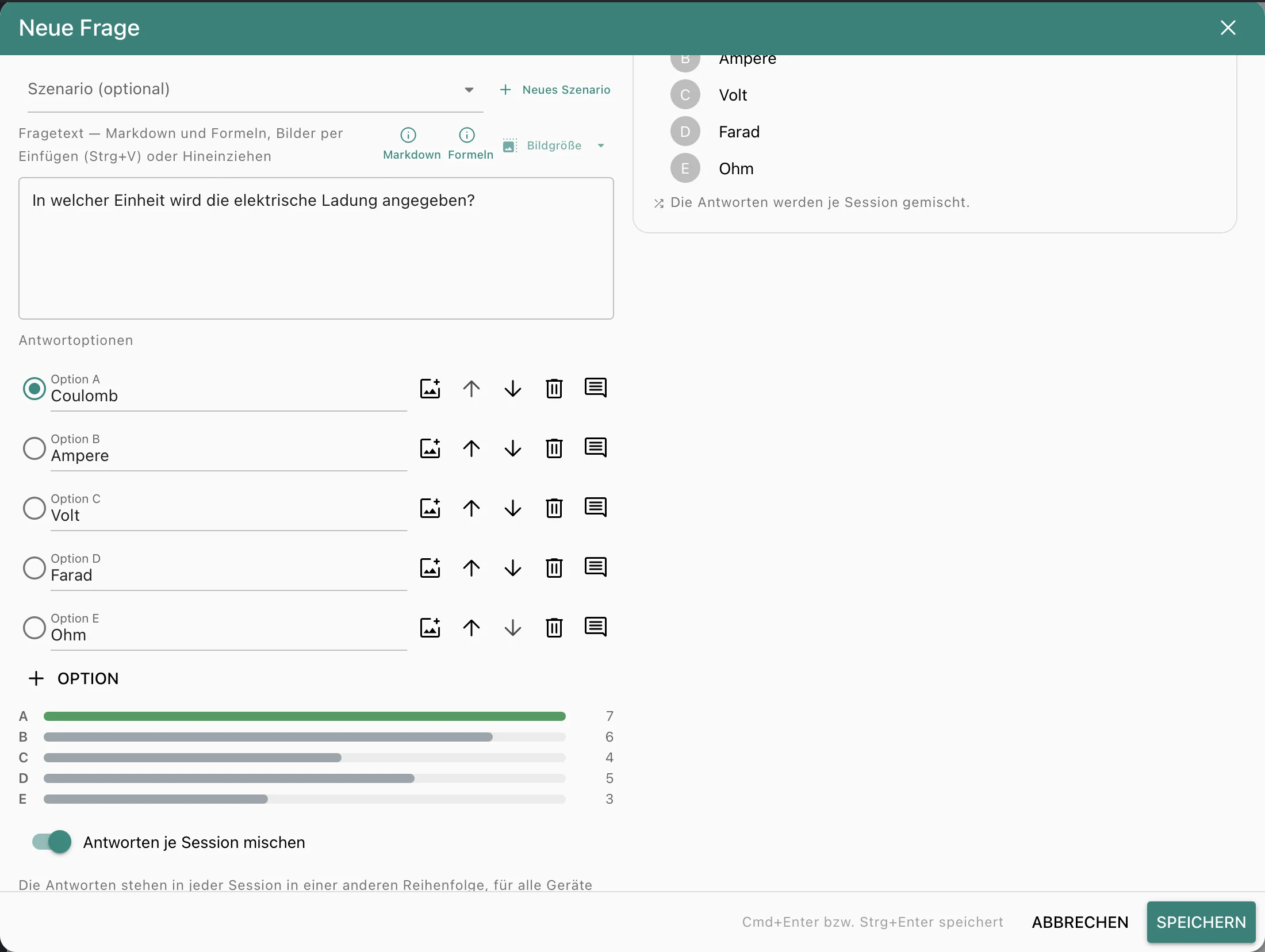Mark Option C Volt as correct
The image size is (1265, 952).
(x=34, y=508)
